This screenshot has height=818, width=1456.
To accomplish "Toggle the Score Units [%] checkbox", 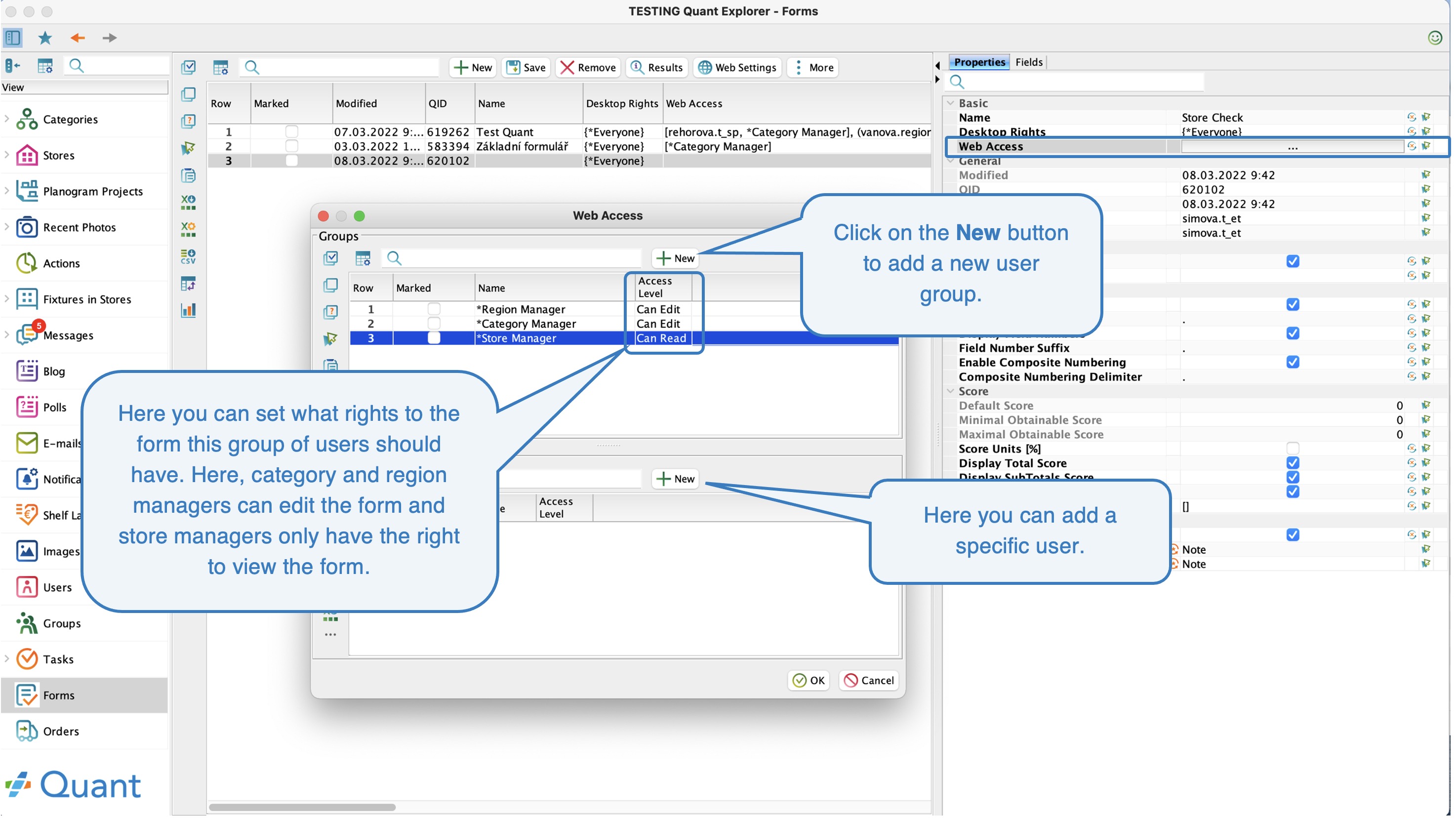I will click(x=1292, y=449).
